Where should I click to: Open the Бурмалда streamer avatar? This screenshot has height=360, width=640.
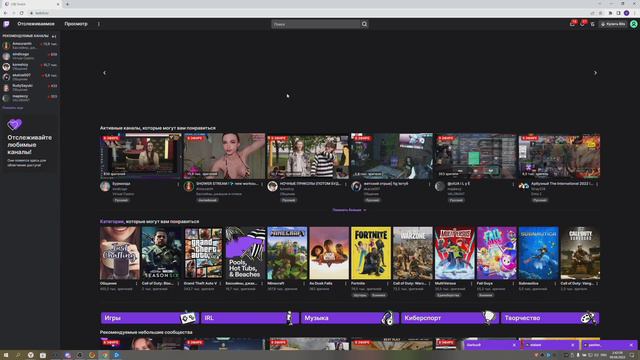[105, 187]
